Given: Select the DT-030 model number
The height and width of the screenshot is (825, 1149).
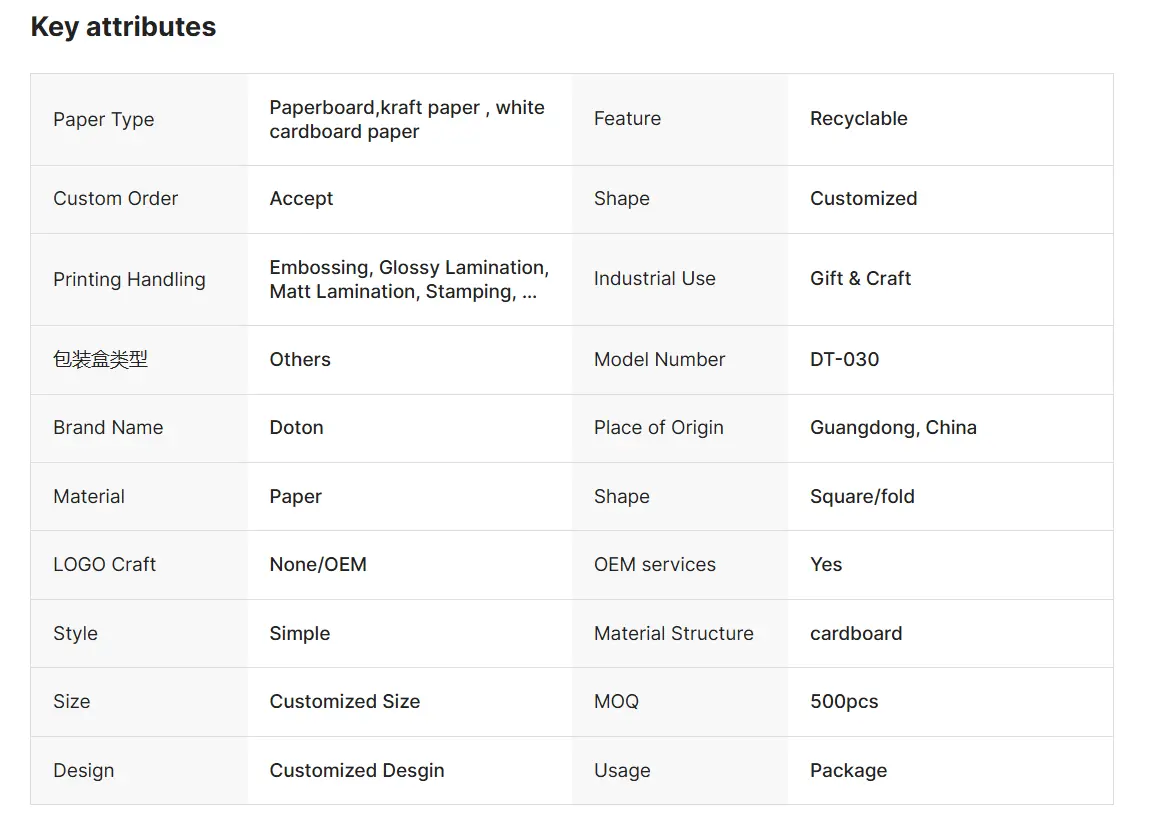Looking at the screenshot, I should tap(844, 359).
